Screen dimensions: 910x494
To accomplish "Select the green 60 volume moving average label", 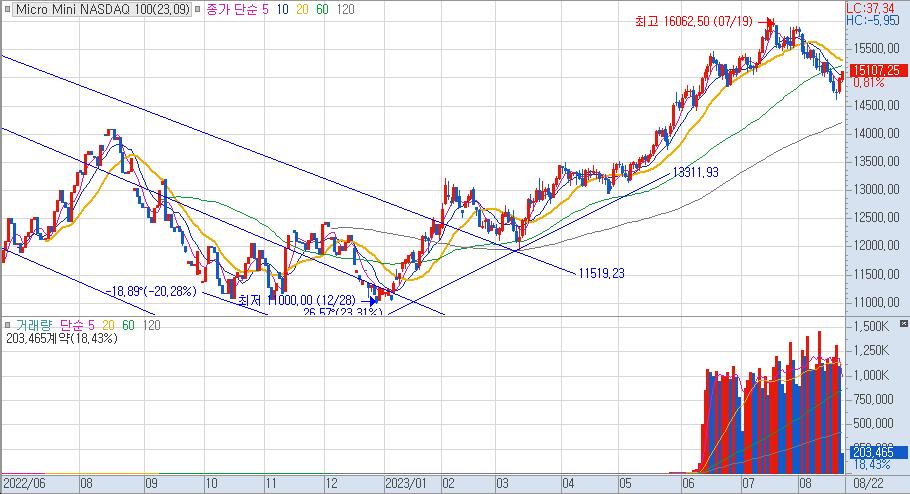I will (128, 325).
